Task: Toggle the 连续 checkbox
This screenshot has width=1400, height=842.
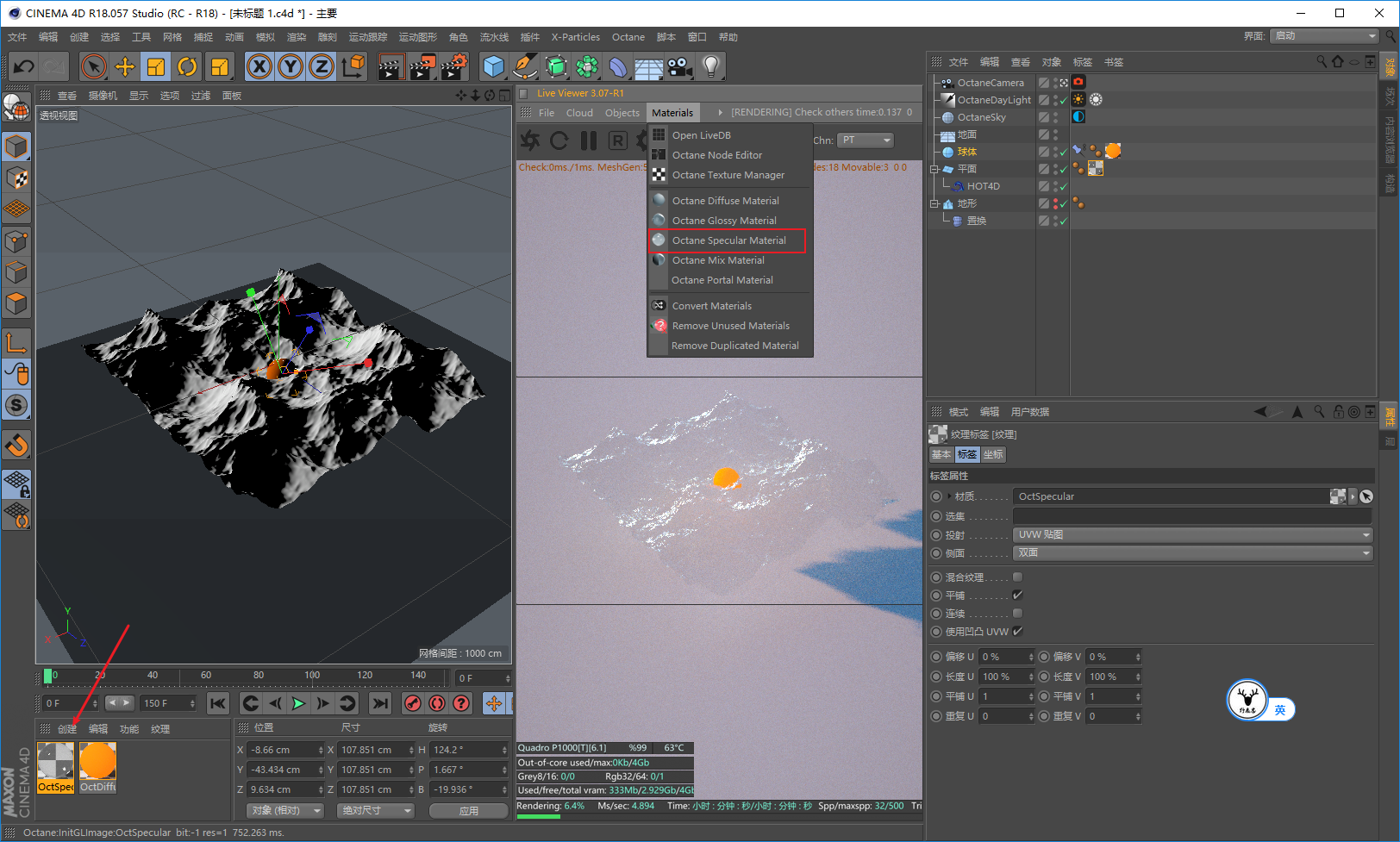Action: pos(1017,613)
